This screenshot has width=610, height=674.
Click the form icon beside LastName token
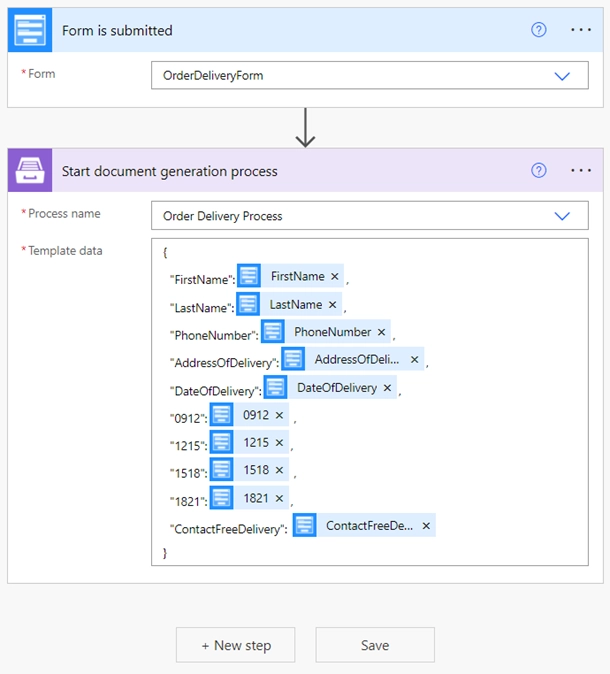coord(248,304)
